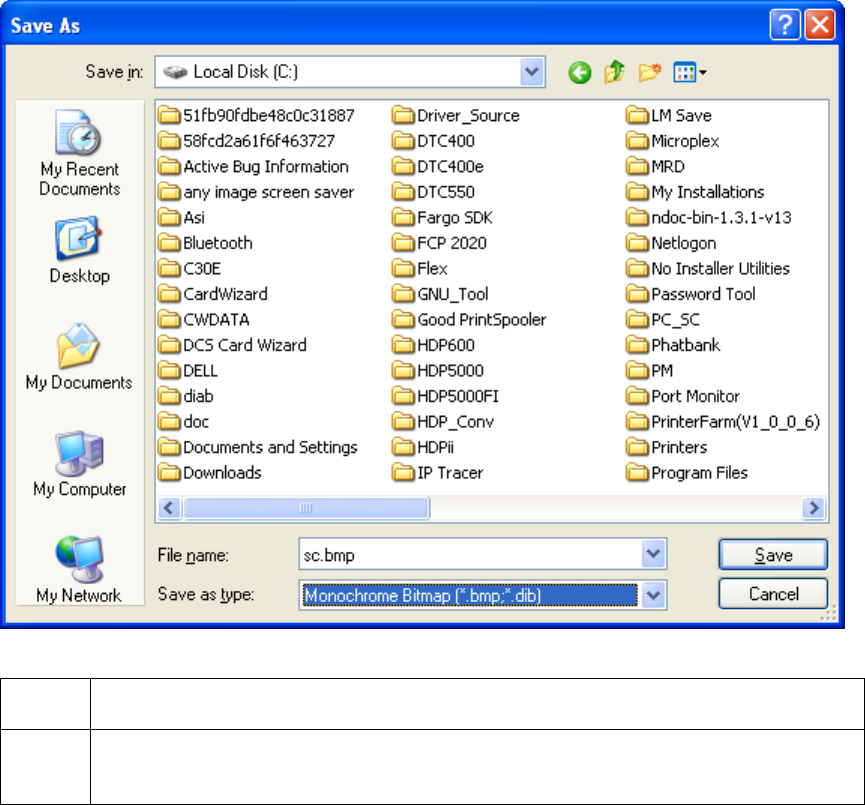Select the doc folder name
This screenshot has width=865, height=805.
tap(196, 422)
